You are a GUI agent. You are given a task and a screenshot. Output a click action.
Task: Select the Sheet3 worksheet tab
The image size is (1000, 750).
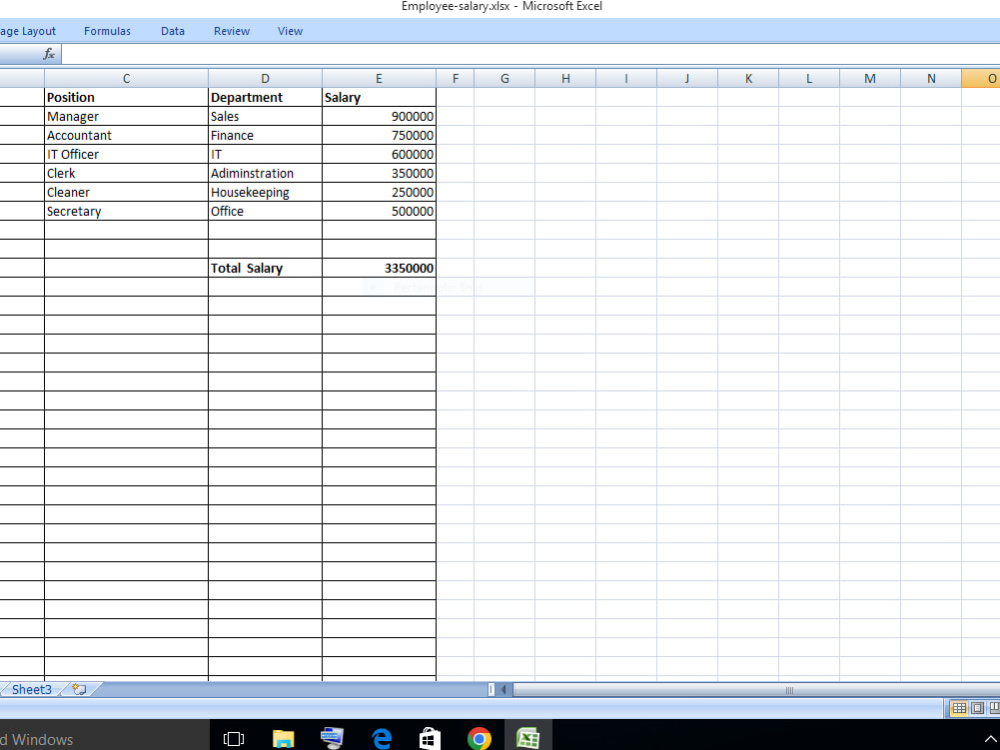(x=31, y=689)
